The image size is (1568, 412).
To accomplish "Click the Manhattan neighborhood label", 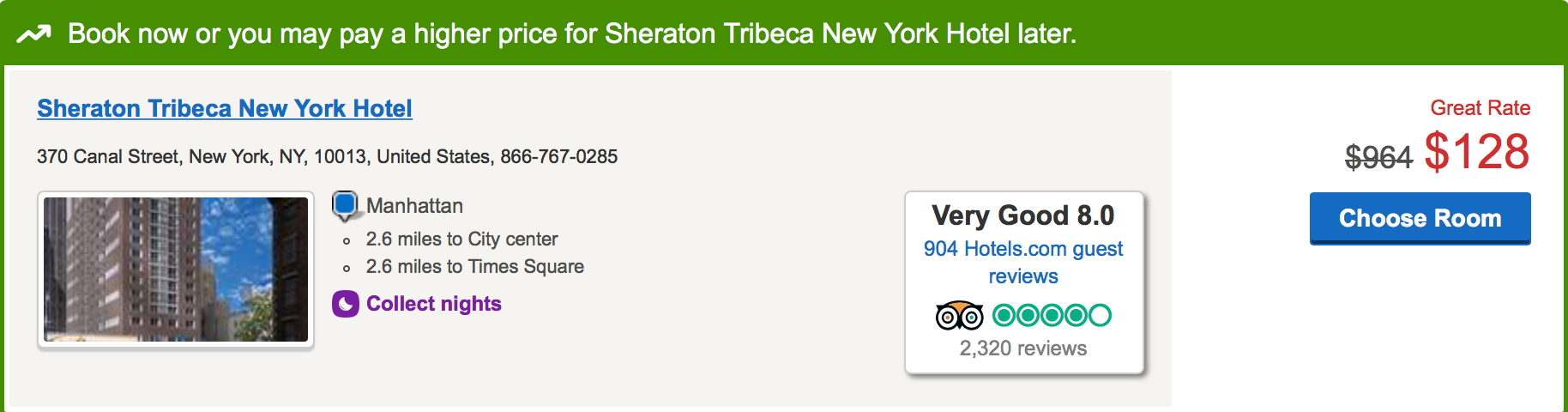I will 414,206.
